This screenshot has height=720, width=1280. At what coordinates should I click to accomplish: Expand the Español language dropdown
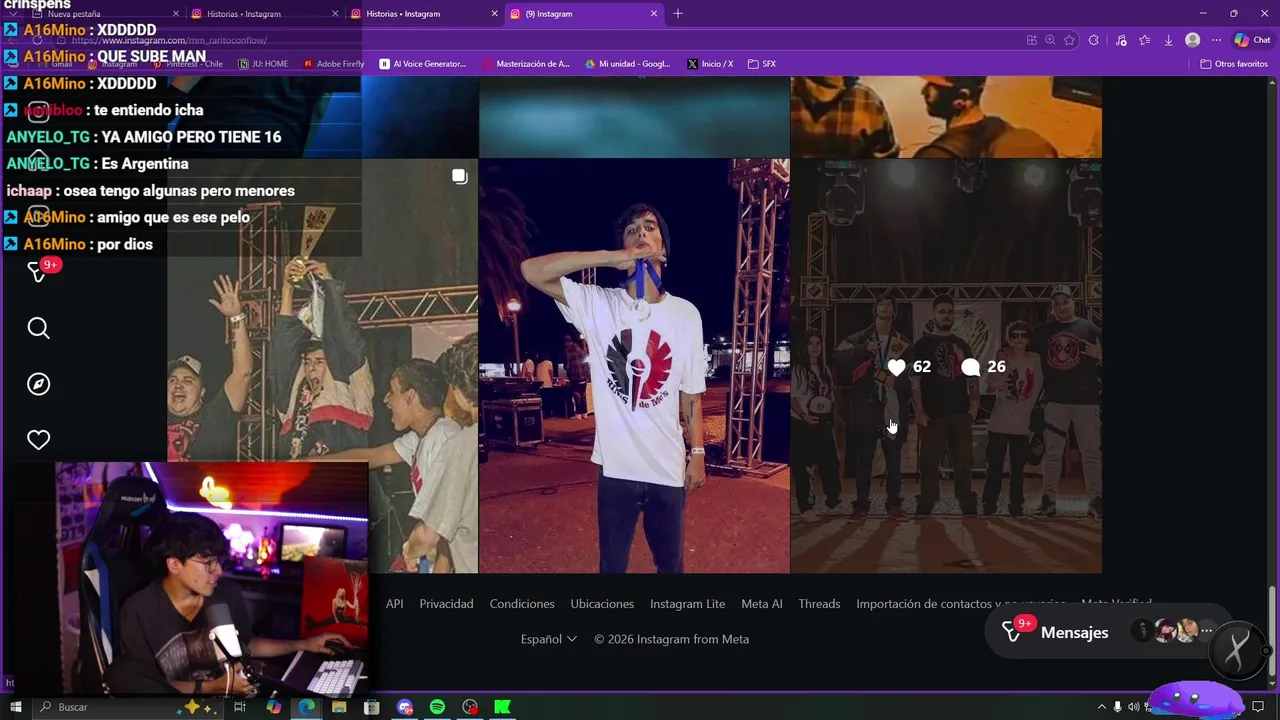(549, 639)
